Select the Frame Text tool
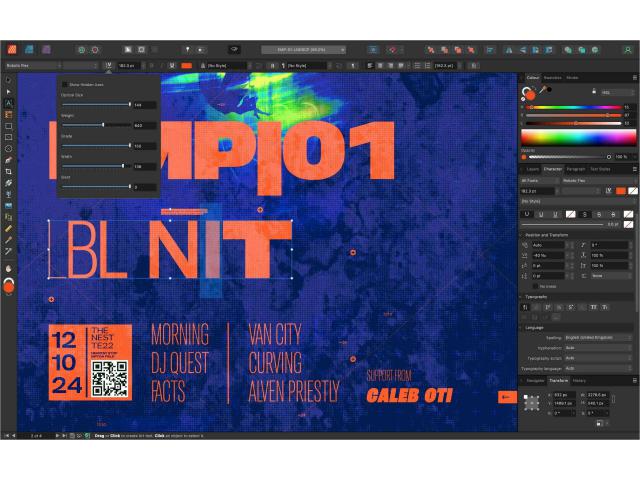The width and height of the screenshot is (640, 480). coord(9,115)
